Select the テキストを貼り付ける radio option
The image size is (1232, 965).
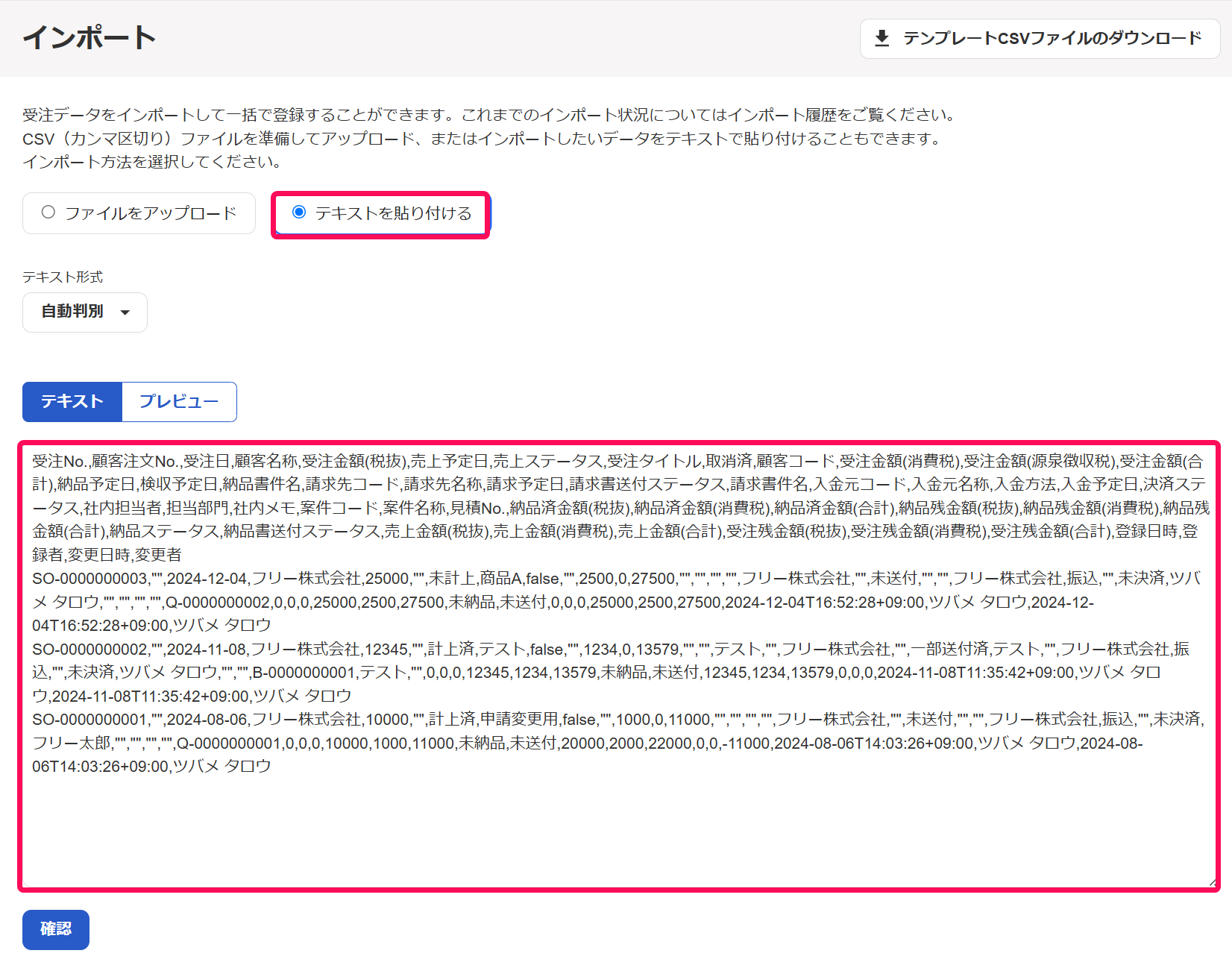click(381, 213)
